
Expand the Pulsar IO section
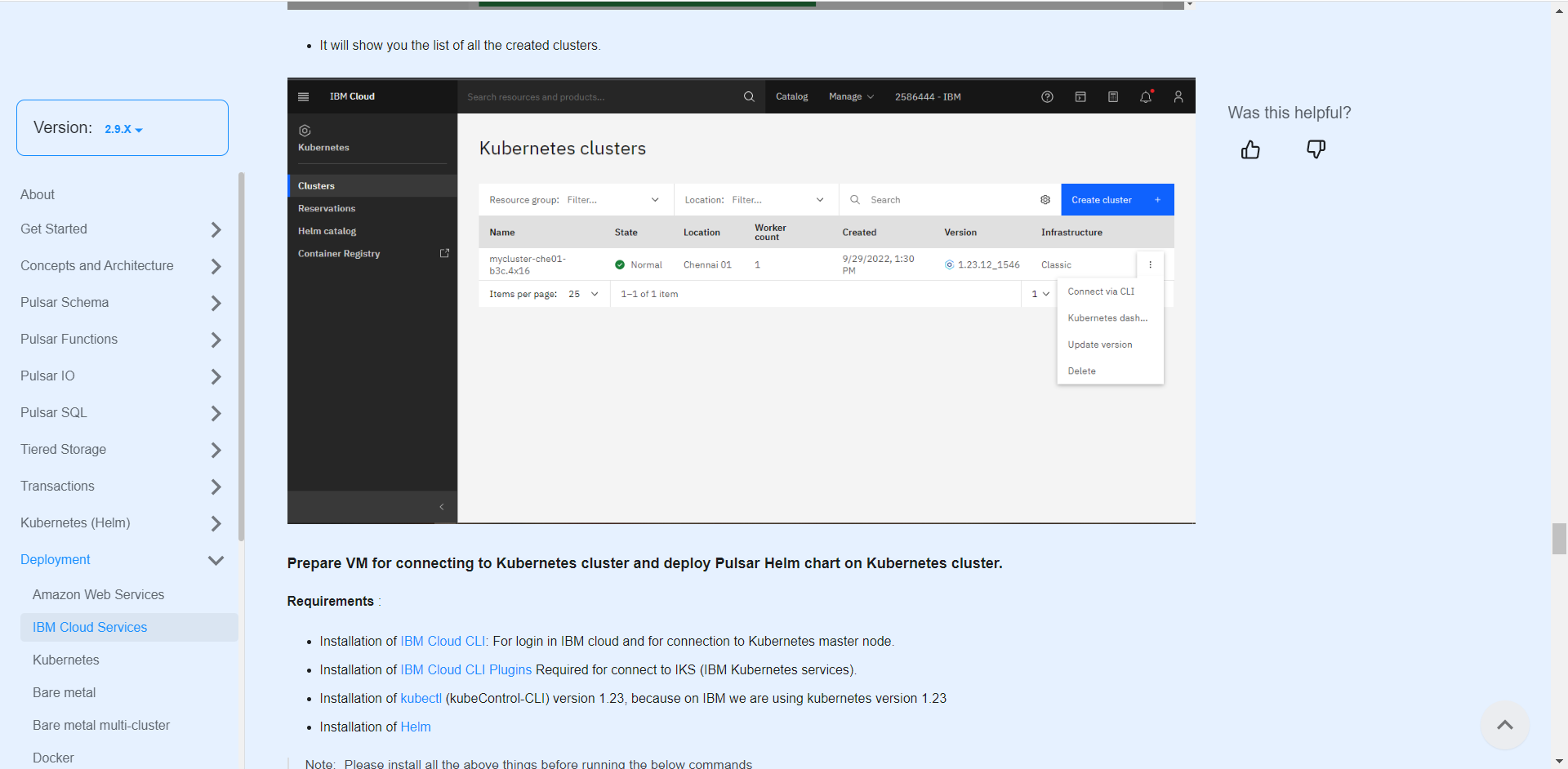(216, 376)
